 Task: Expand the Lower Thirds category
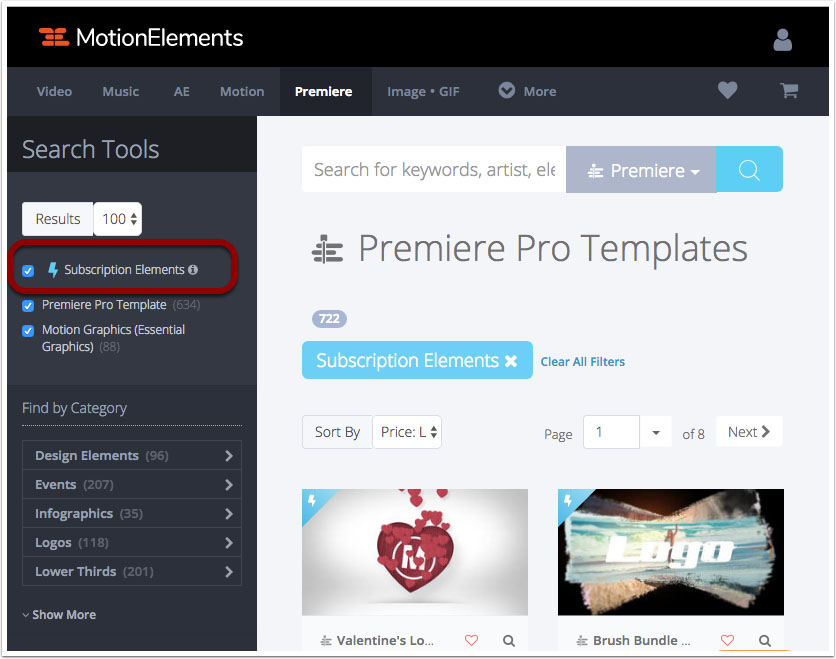(132, 572)
